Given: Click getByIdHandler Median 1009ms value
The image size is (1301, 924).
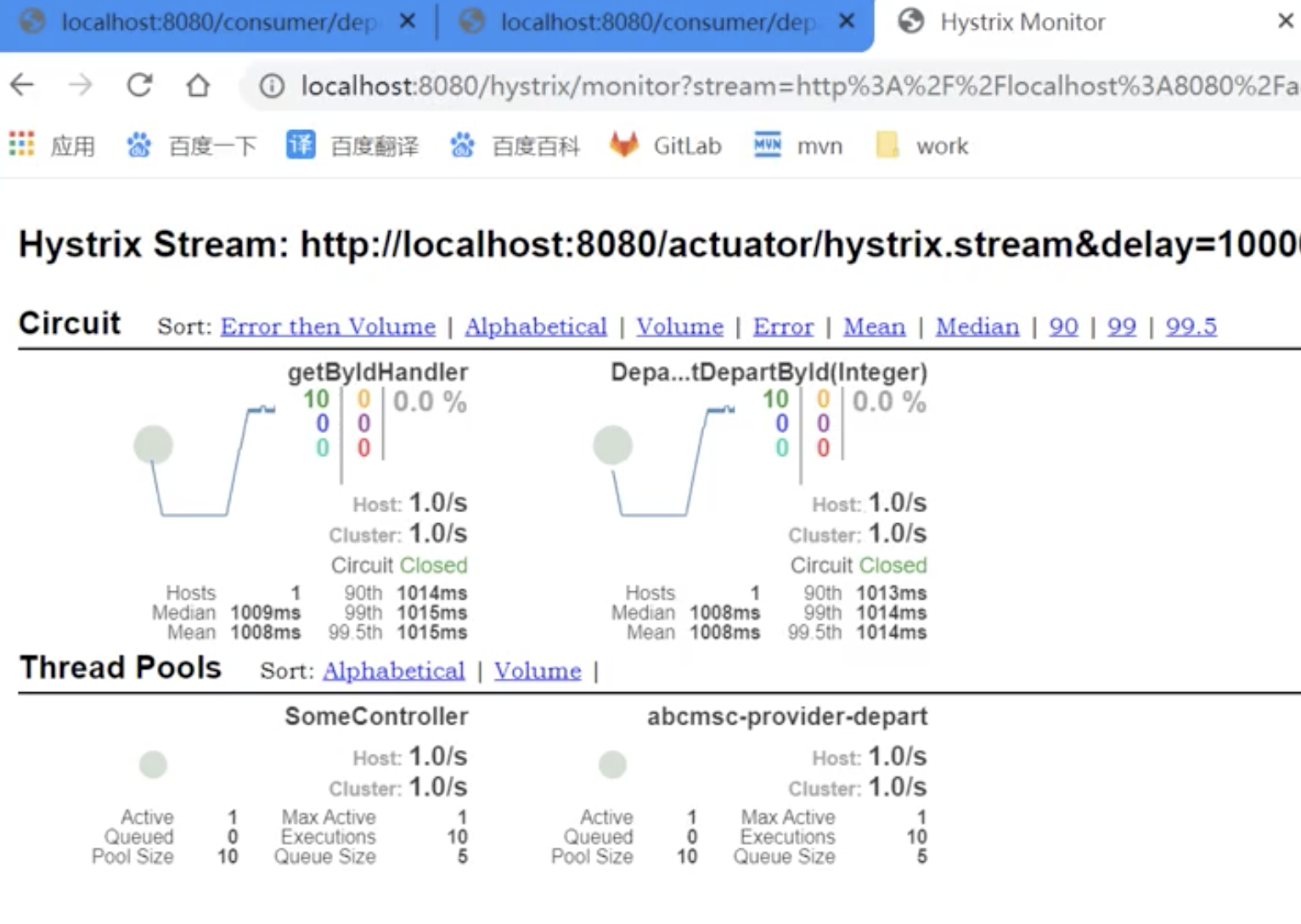Looking at the screenshot, I should 265,613.
